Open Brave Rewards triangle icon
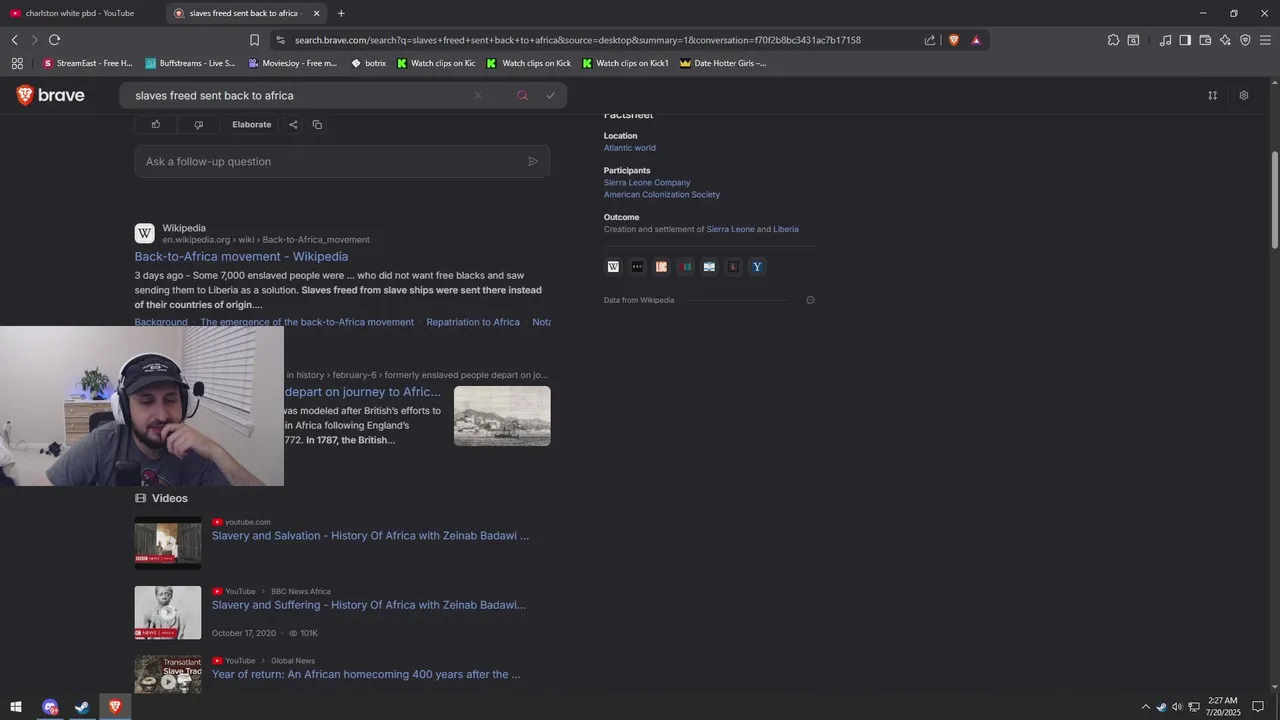The width and height of the screenshot is (1280, 720). pos(976,40)
